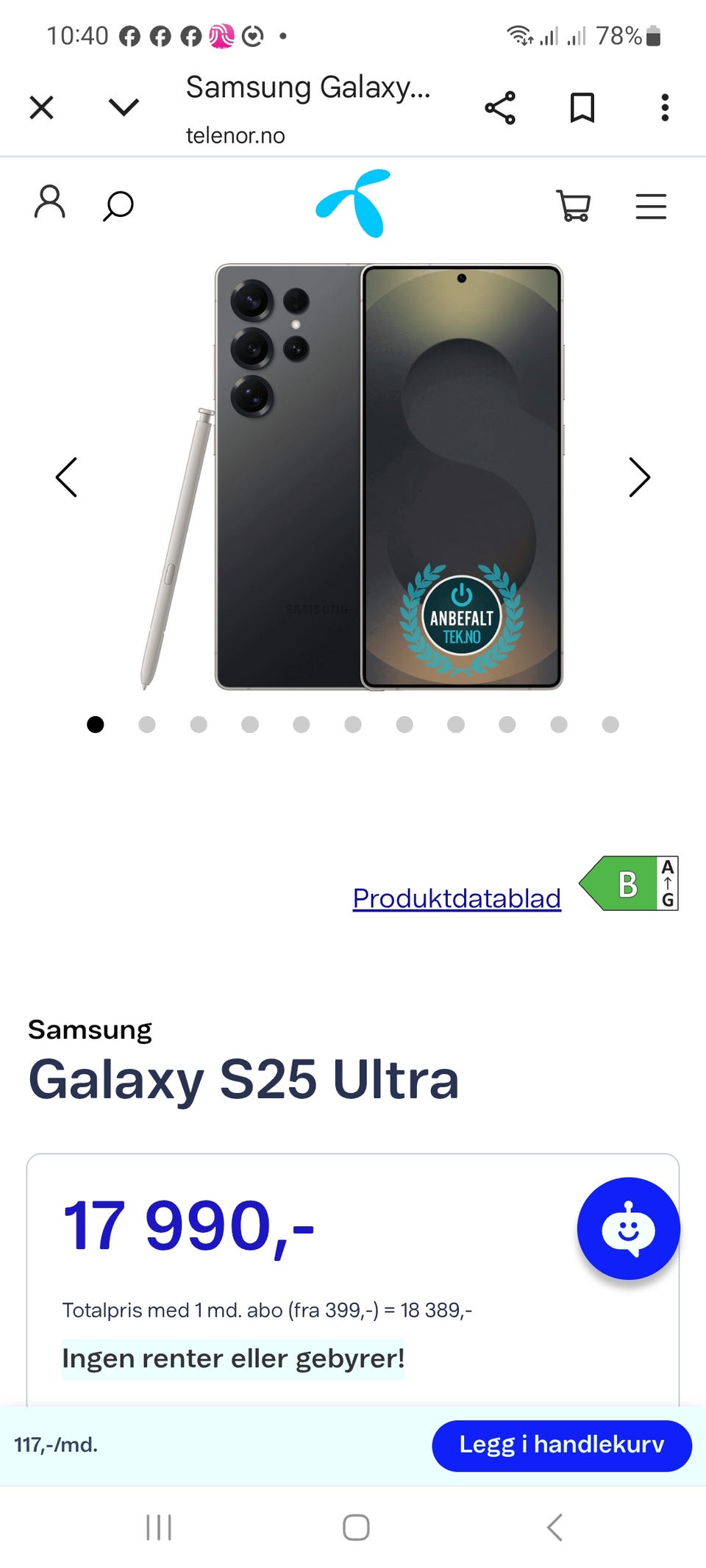The height and width of the screenshot is (1568, 706).
Task: Open browser three-dot options menu
Action: [665, 108]
